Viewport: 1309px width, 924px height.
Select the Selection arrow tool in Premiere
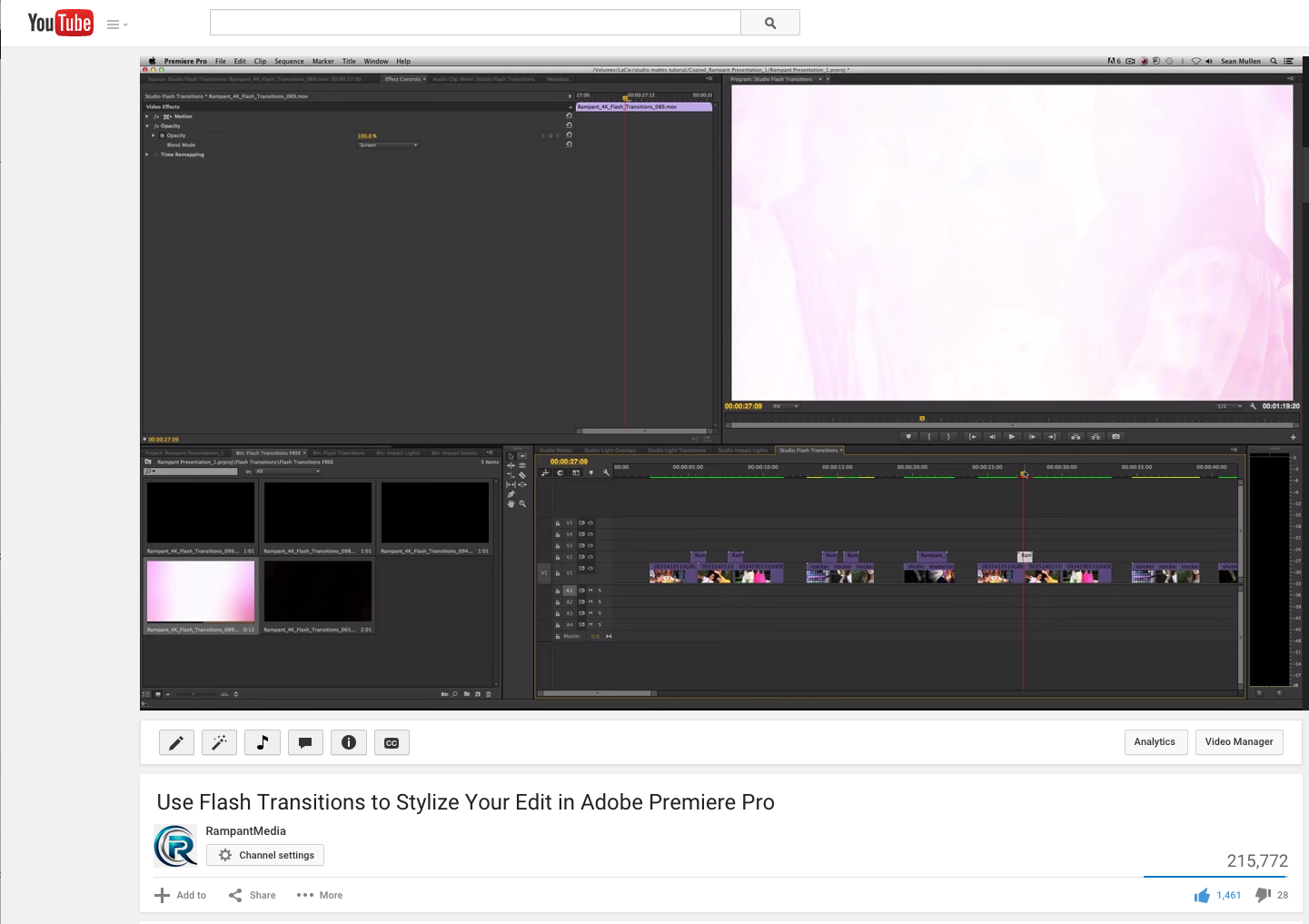[x=511, y=456]
